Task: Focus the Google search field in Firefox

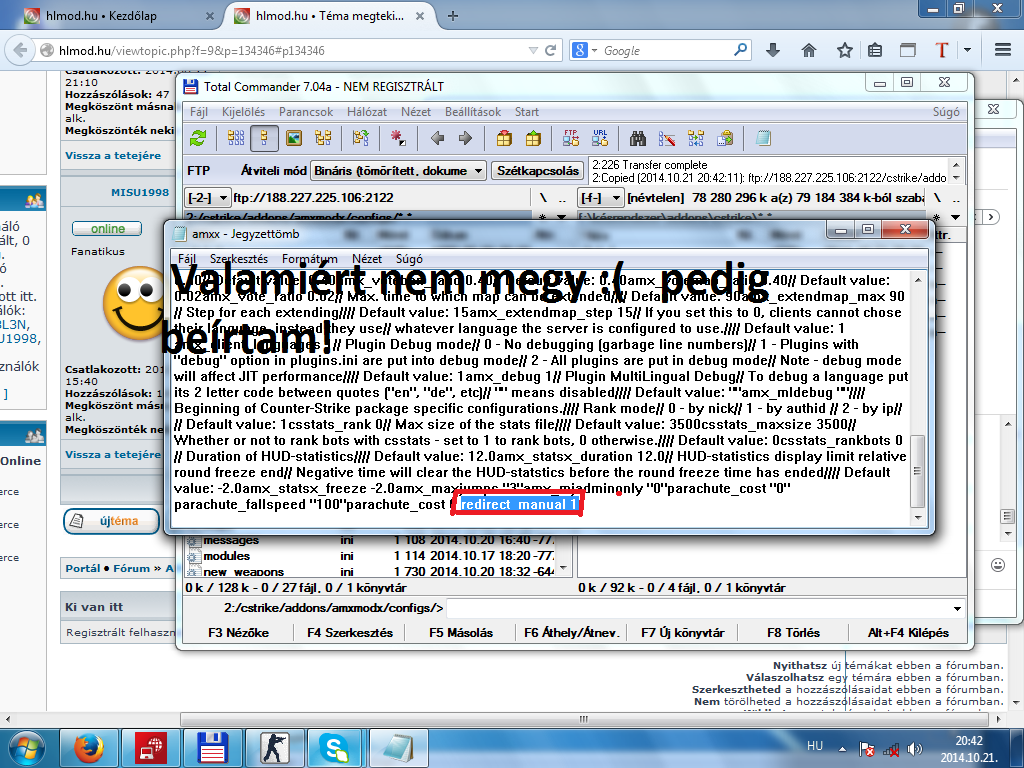Action: tap(666, 50)
